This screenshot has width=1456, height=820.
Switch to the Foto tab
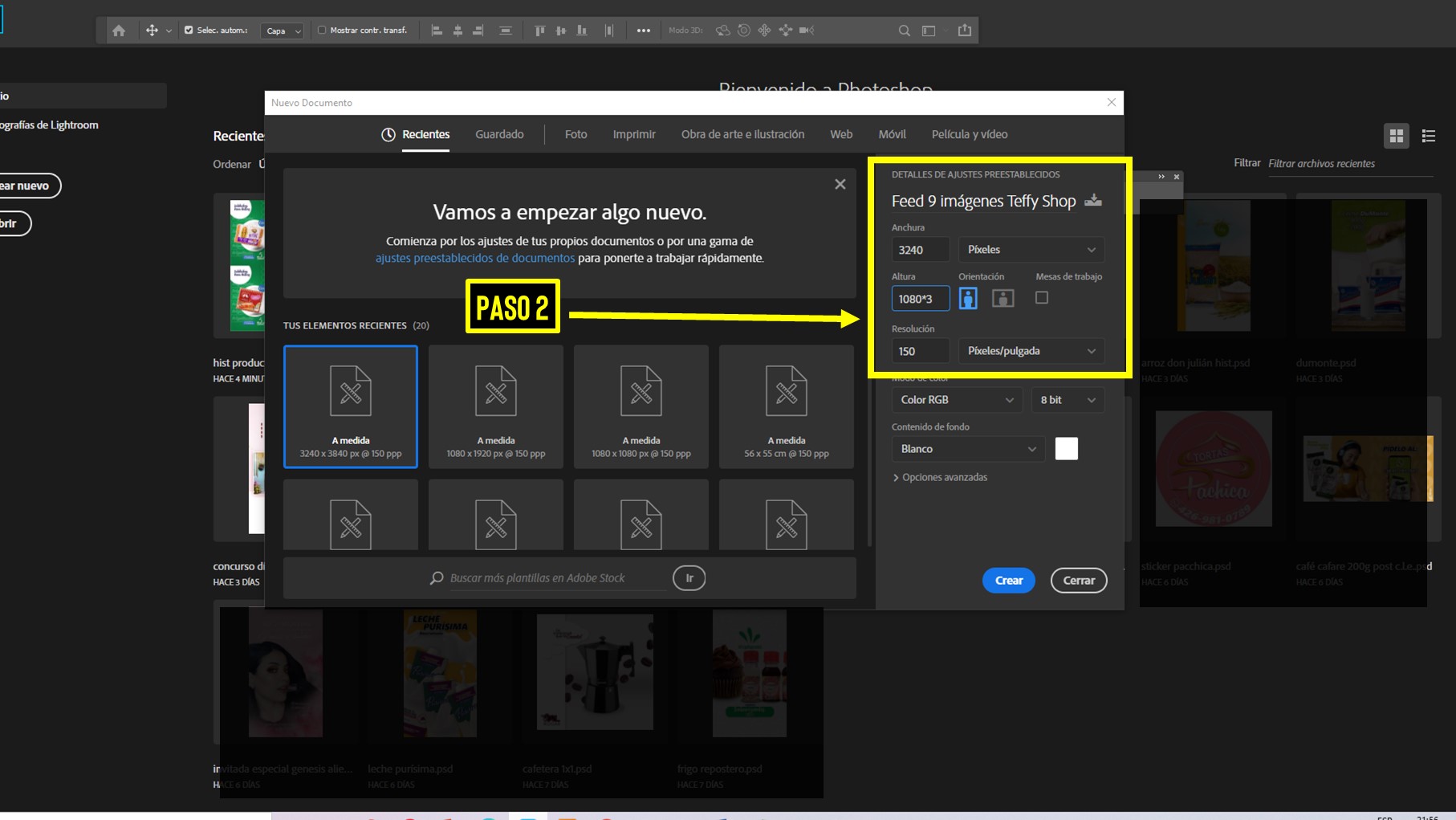pos(575,134)
